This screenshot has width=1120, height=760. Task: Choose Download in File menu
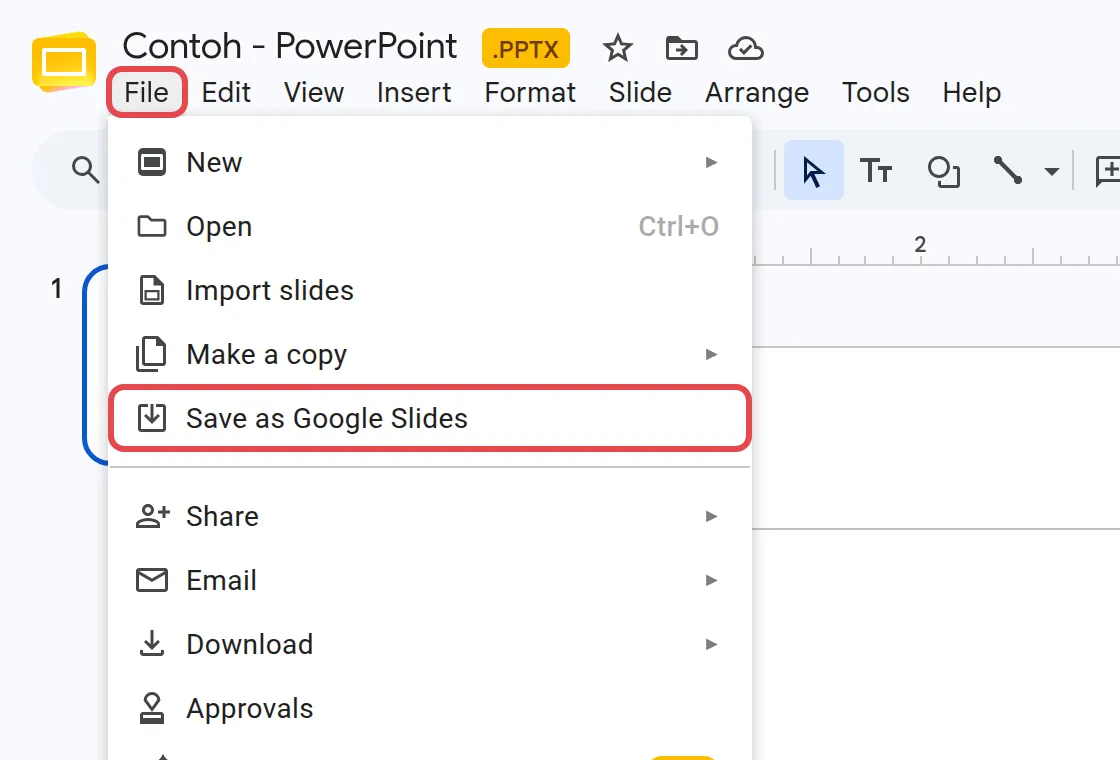point(430,644)
